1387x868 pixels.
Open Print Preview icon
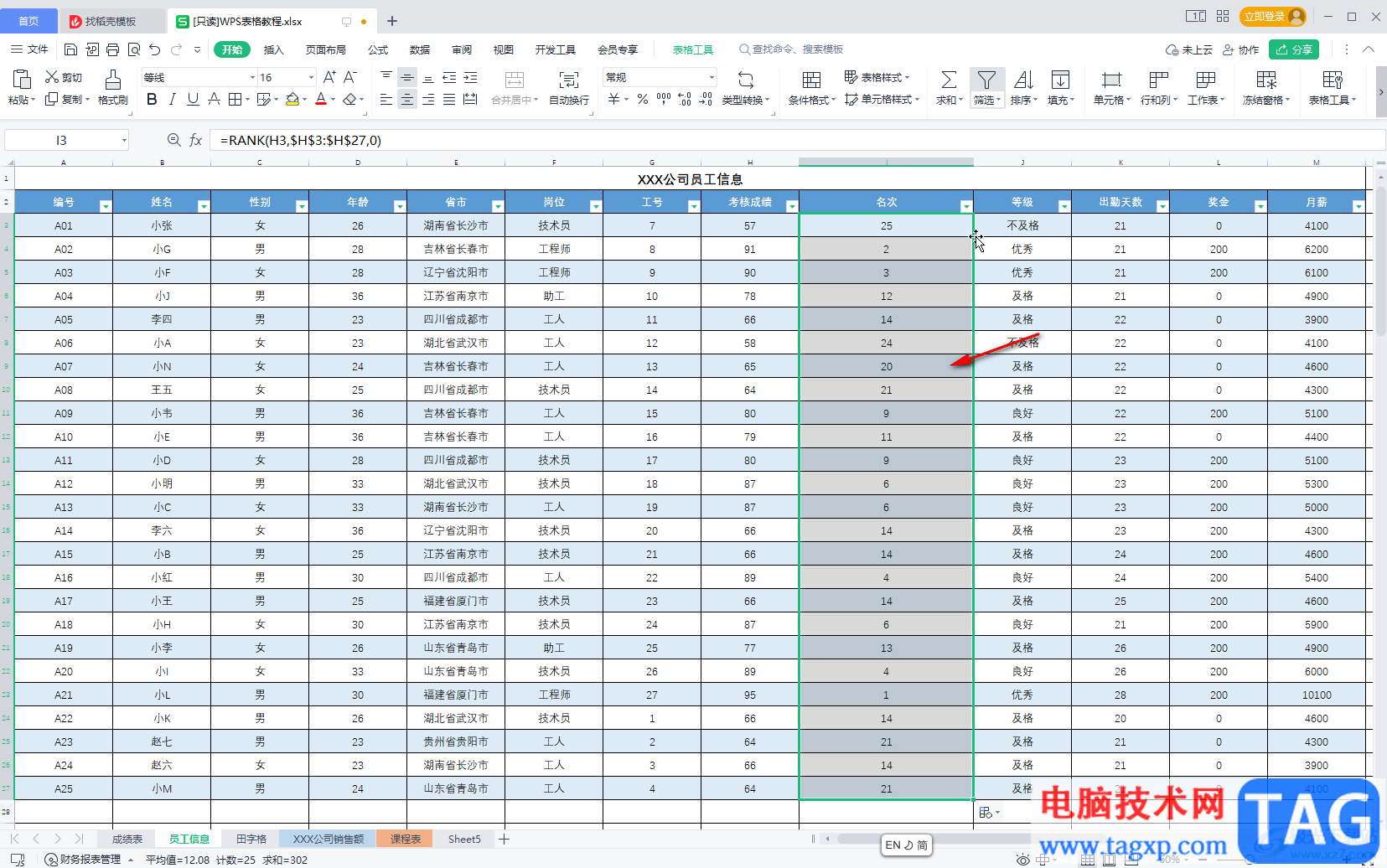(134, 49)
